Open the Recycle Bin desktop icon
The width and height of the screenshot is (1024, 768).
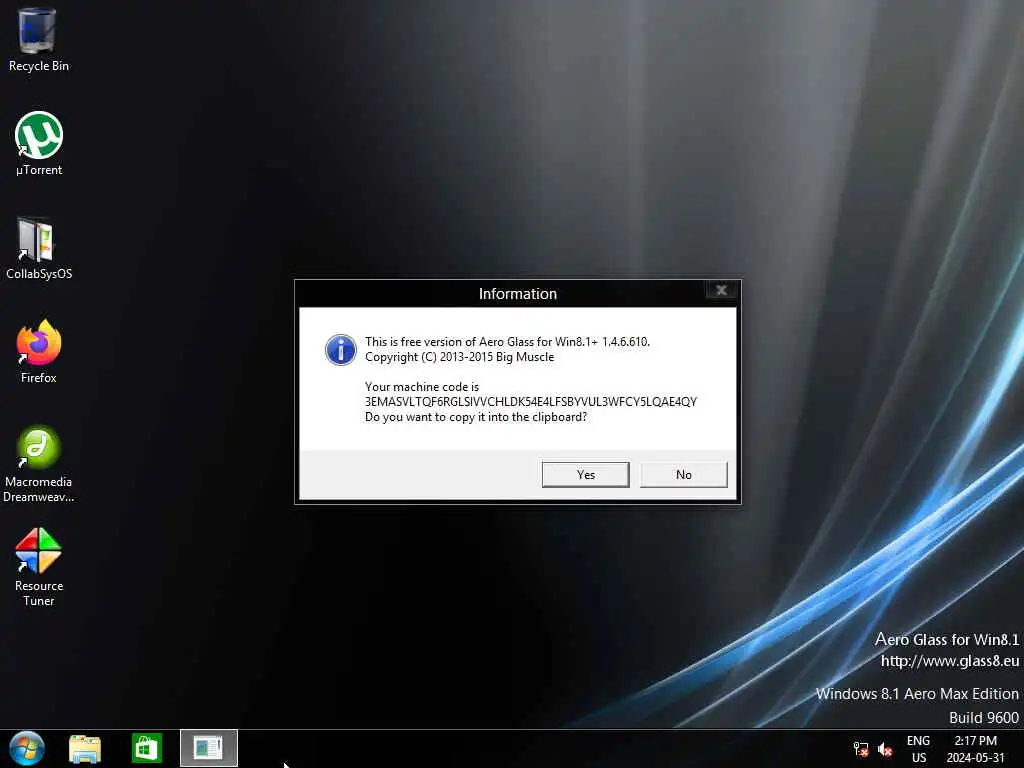(38, 39)
